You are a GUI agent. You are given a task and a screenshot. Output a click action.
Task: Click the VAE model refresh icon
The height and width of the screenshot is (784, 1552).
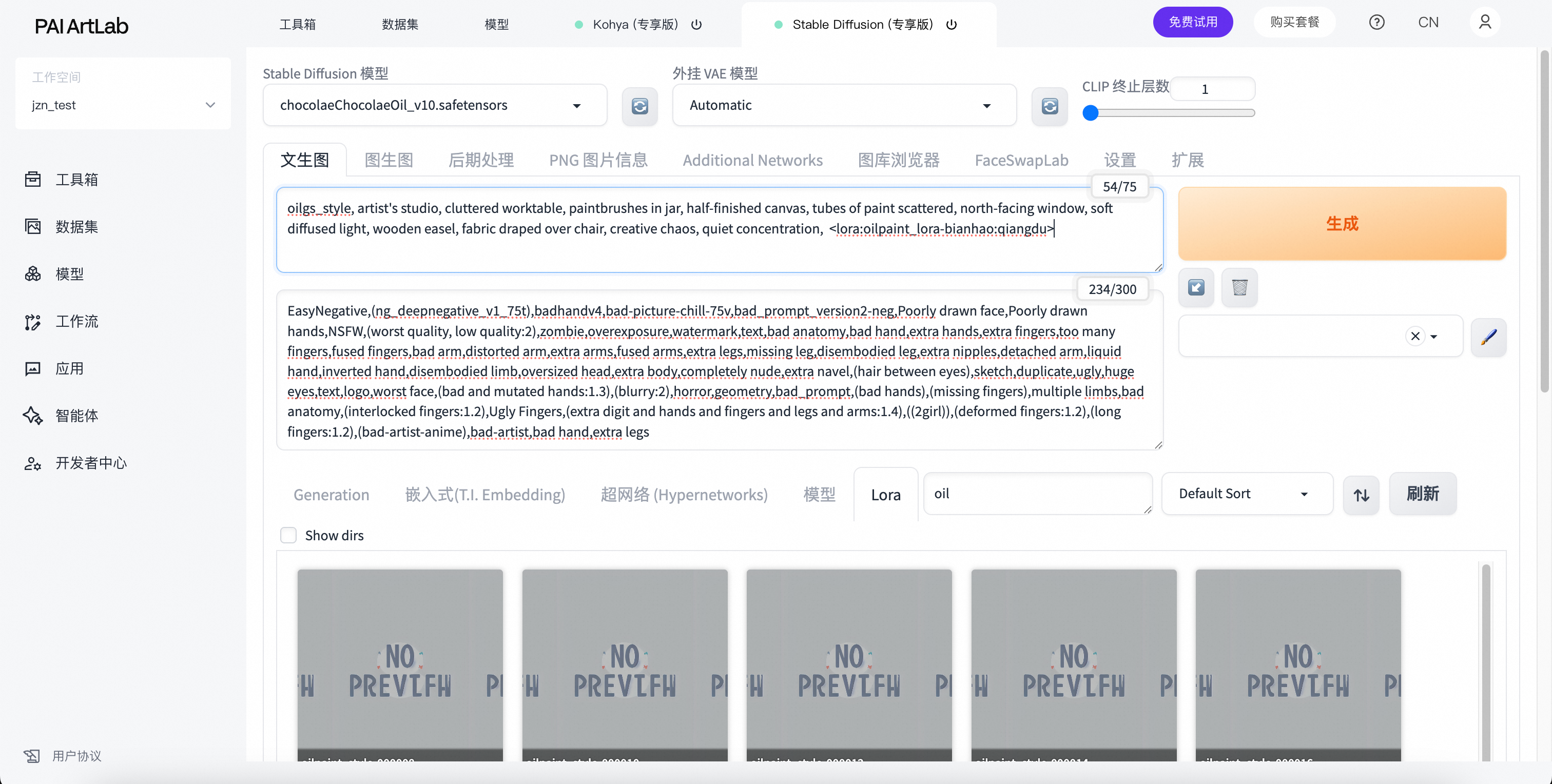click(x=1049, y=106)
